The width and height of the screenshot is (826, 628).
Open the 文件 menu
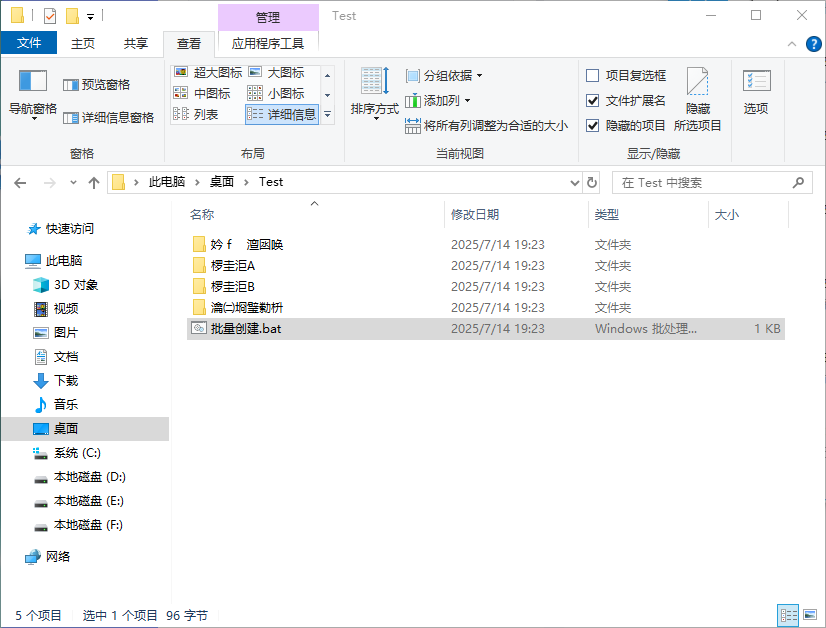click(30, 43)
